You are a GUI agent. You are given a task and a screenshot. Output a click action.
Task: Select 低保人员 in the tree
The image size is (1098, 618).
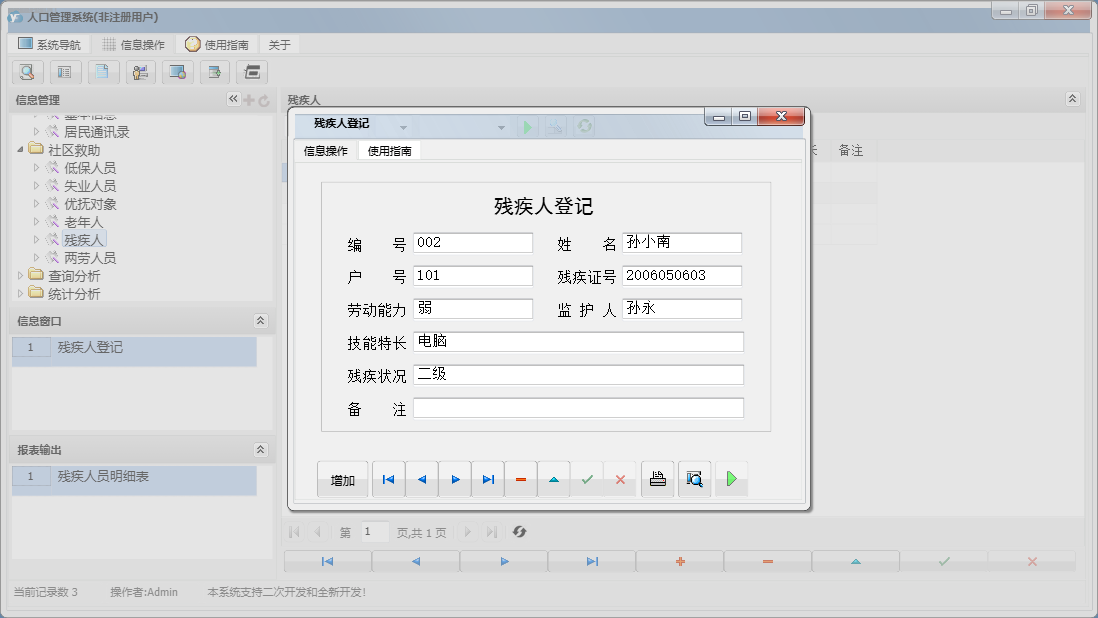coord(89,168)
